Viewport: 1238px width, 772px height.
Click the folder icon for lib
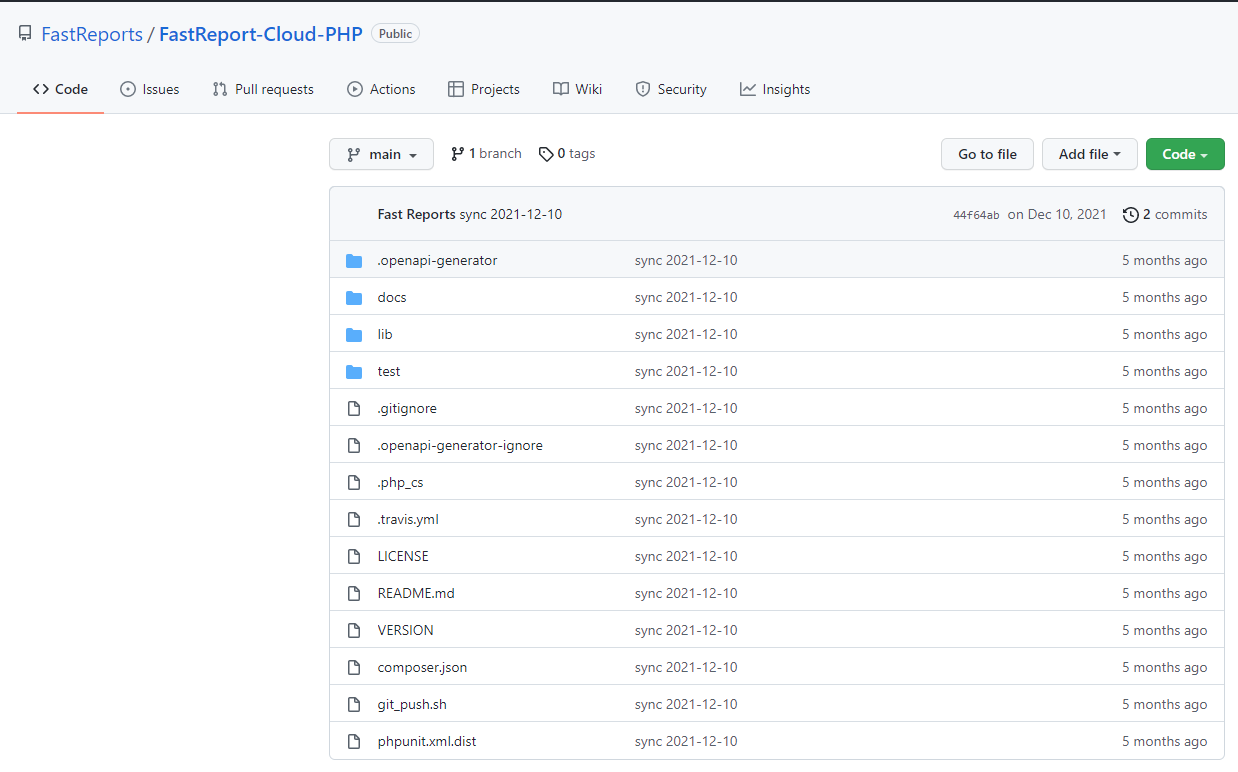point(354,335)
